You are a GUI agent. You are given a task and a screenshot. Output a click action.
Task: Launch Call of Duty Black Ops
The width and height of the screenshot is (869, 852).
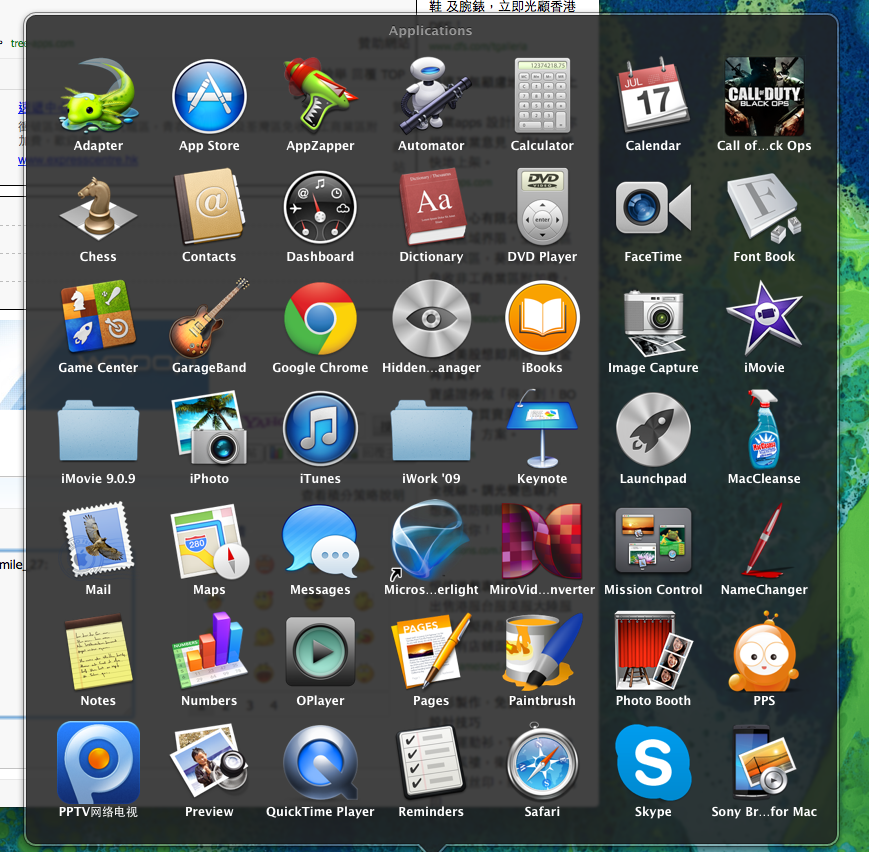[x=764, y=96]
